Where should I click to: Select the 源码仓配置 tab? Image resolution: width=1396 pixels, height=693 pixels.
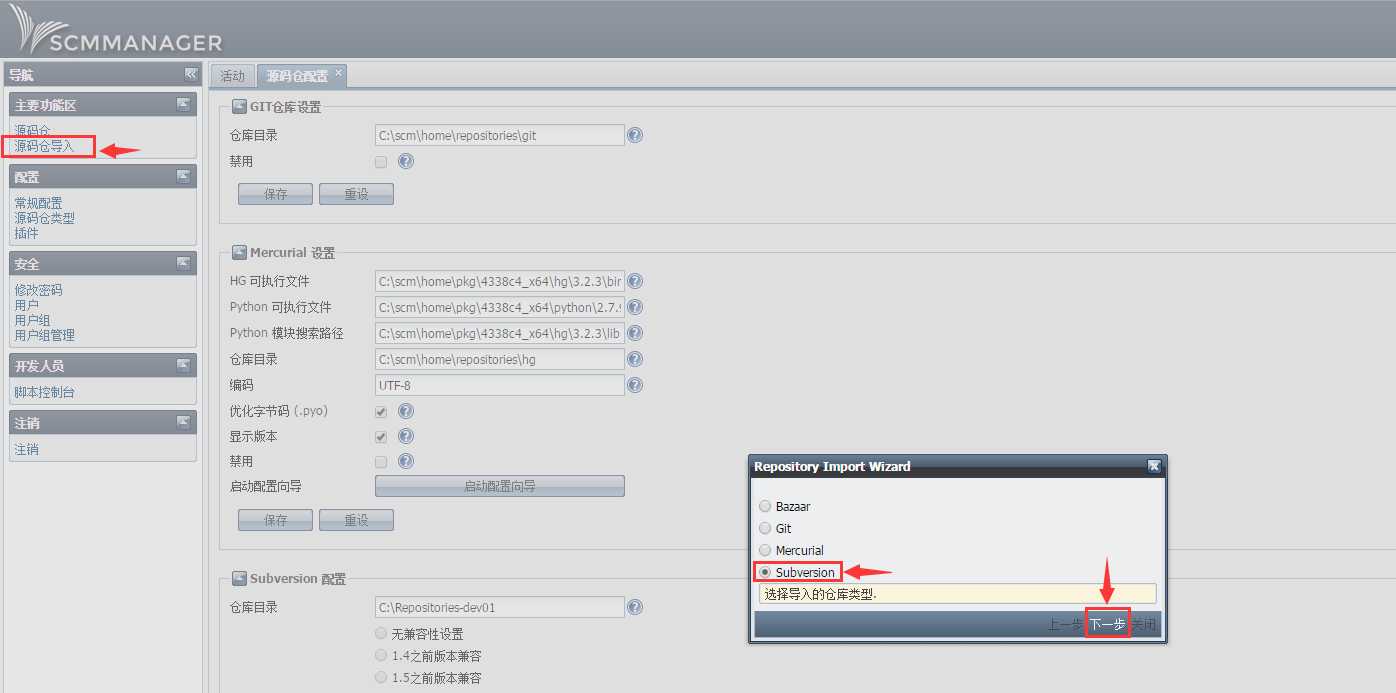coord(296,76)
